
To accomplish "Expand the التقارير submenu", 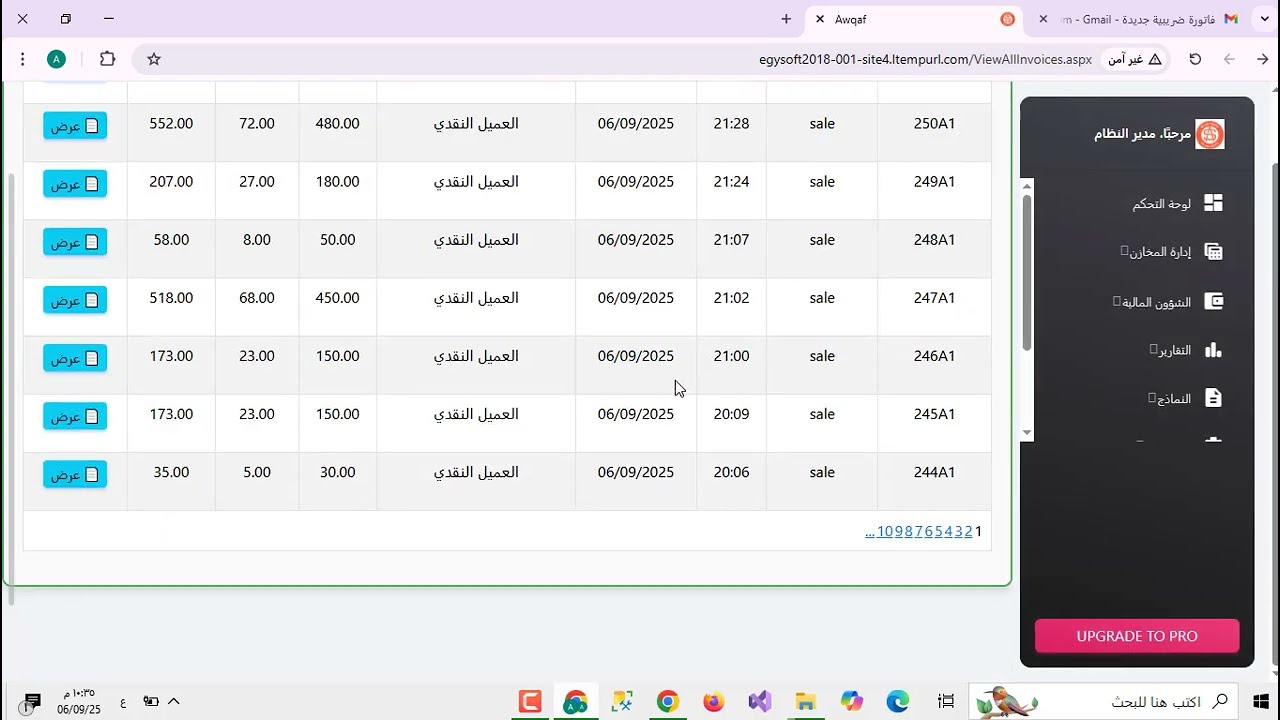I will 1153,349.
